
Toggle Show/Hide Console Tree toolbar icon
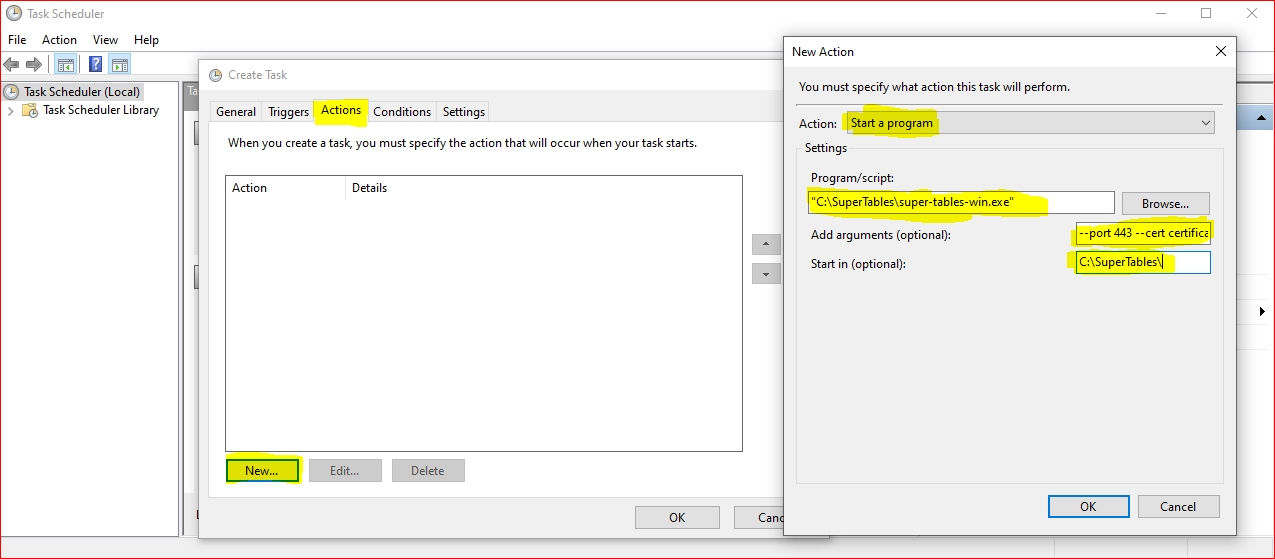click(65, 65)
